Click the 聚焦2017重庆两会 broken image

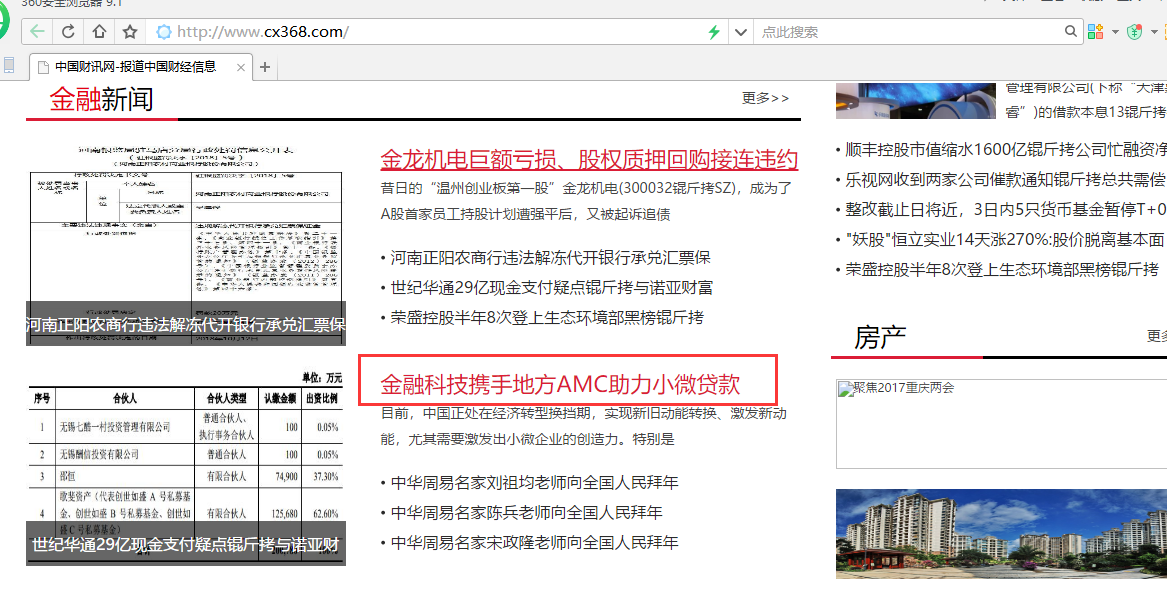(x=1001, y=424)
